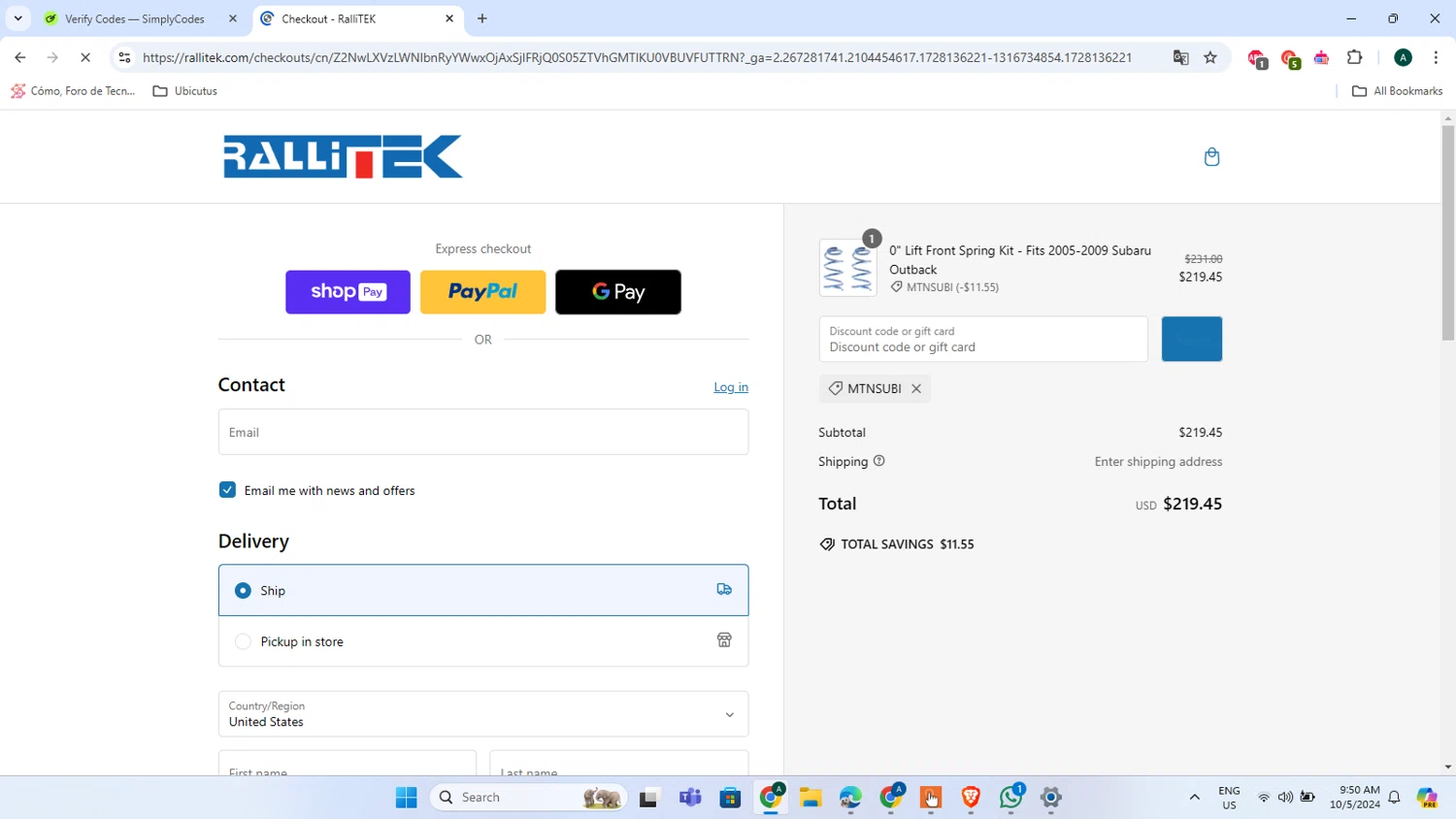
Task: Select the Ship delivery option
Action: pyautogui.click(x=483, y=590)
